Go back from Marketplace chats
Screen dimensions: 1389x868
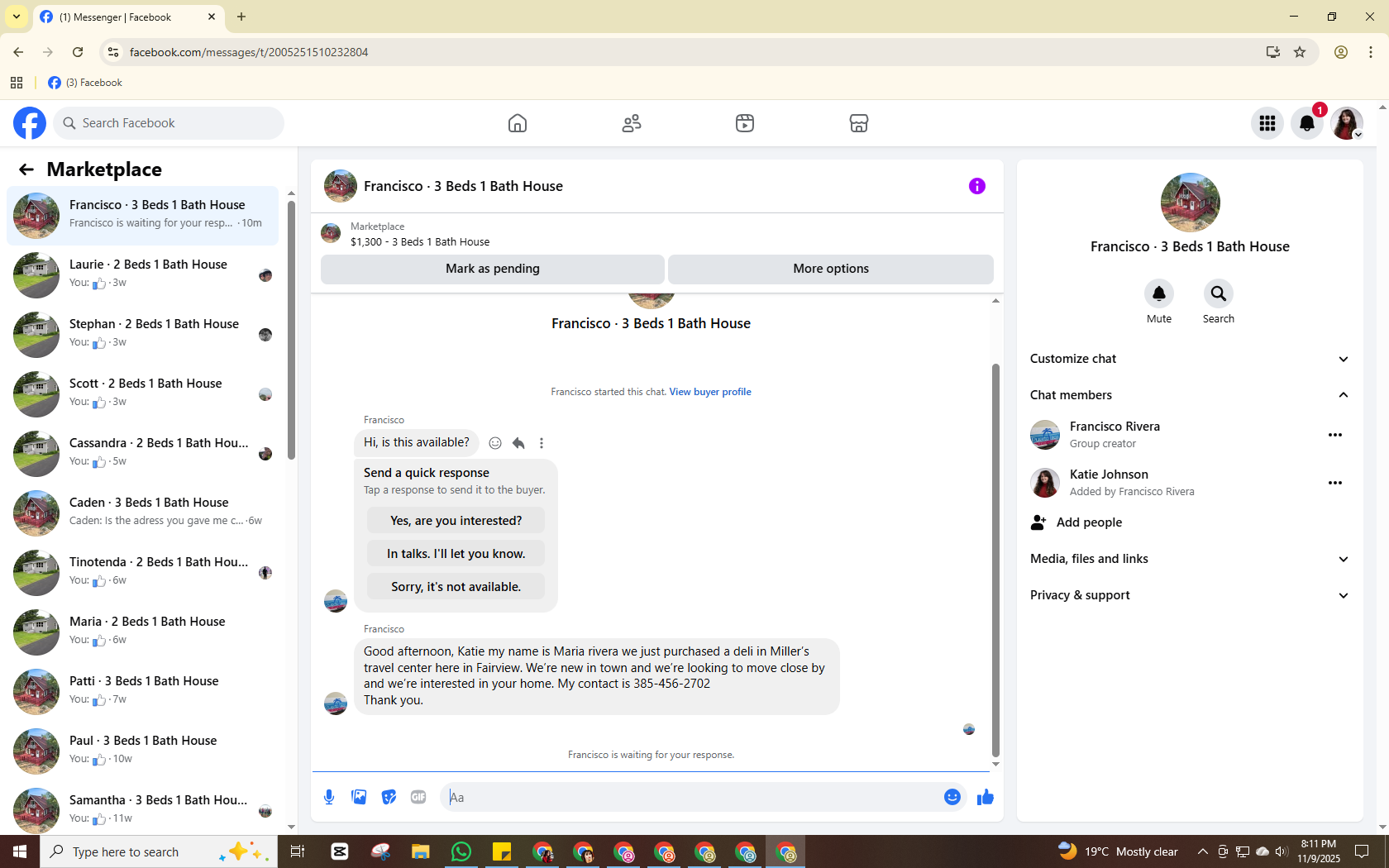point(26,169)
